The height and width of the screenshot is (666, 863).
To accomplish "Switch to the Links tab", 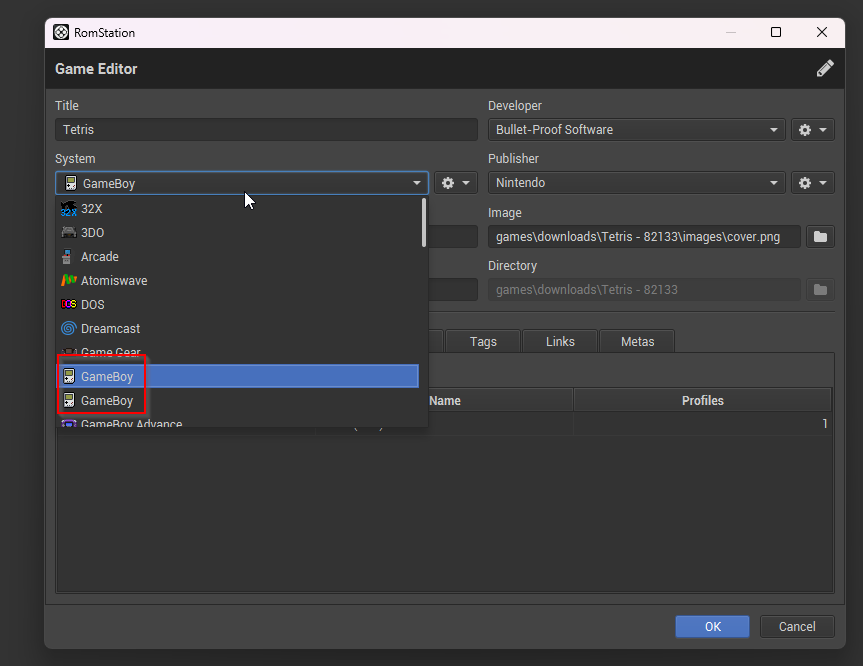I will pos(560,342).
